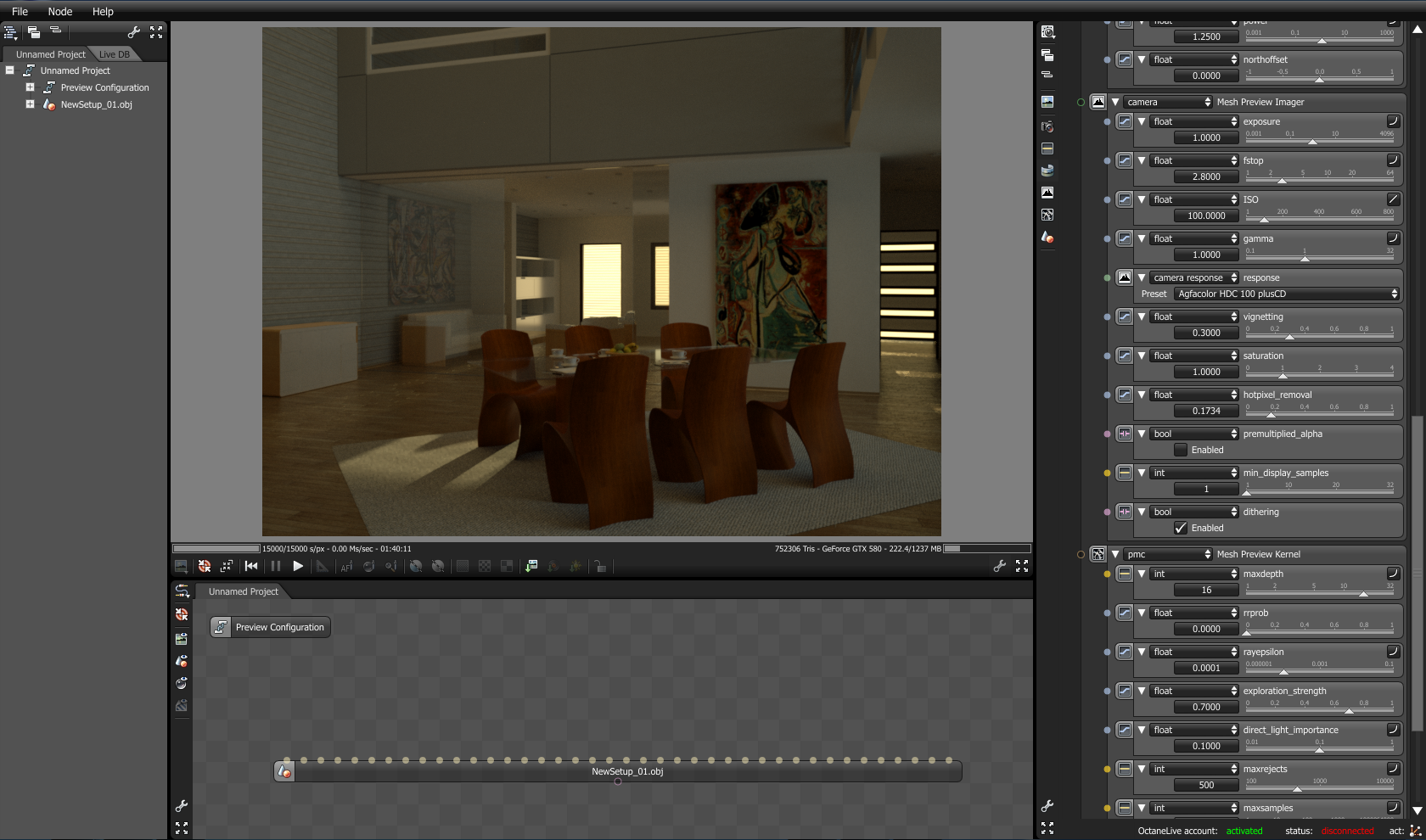
Task: Open the pmc kernel type dropdown
Action: click(1169, 554)
